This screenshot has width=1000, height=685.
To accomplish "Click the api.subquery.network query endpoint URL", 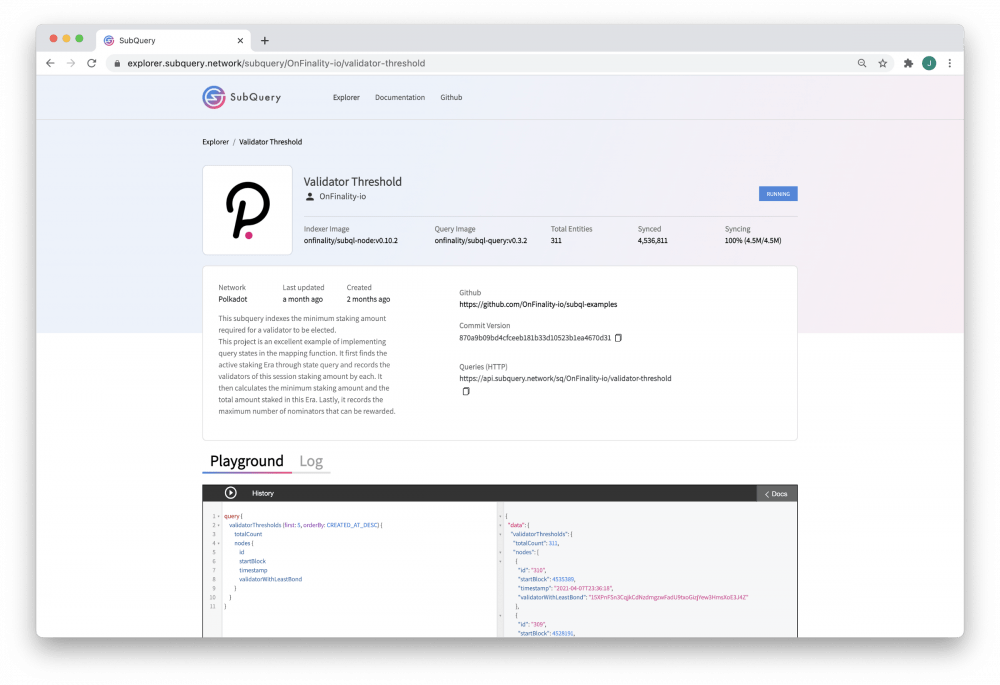I will pos(565,378).
